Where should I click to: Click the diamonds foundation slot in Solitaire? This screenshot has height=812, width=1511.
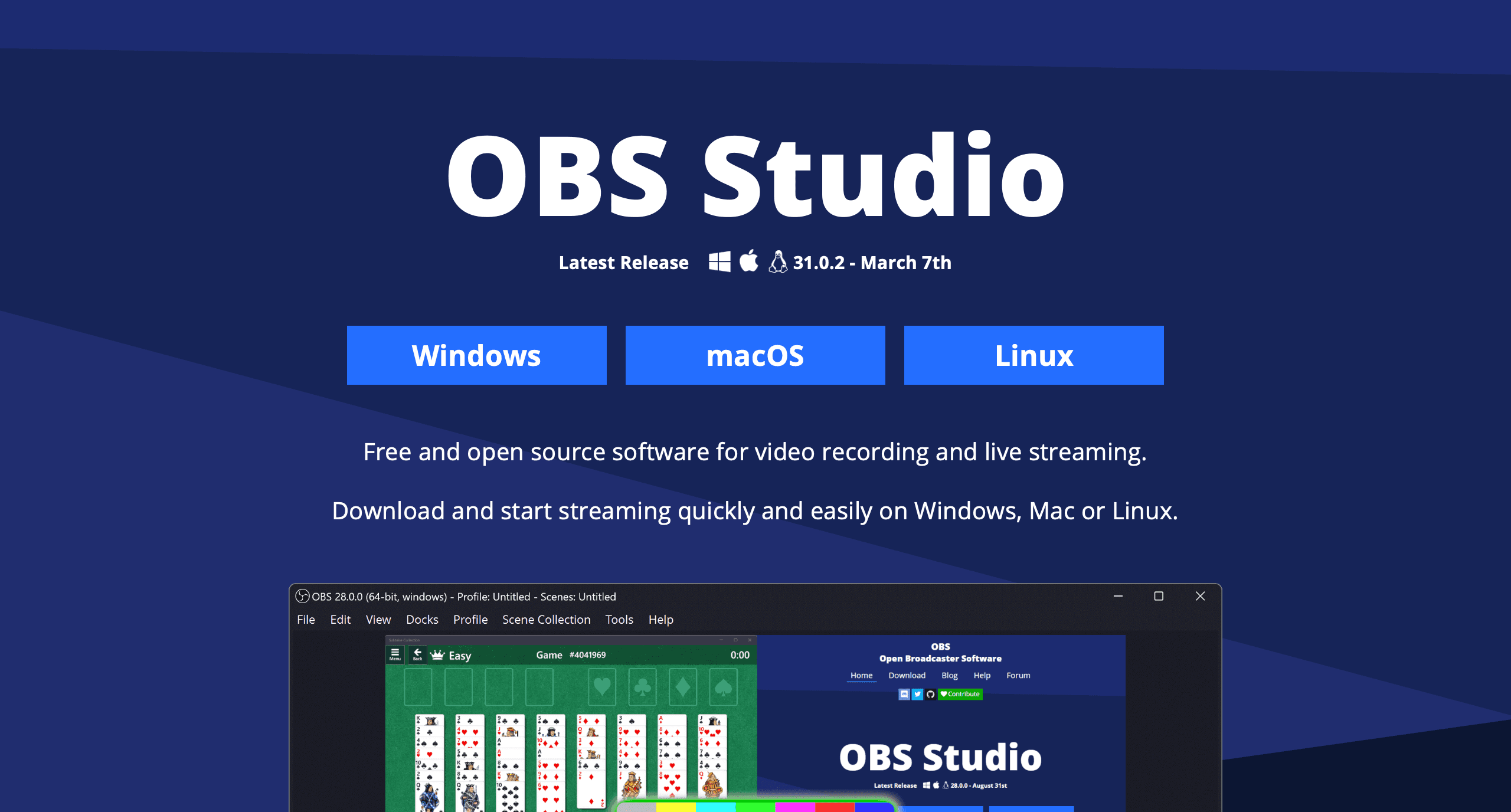click(683, 686)
